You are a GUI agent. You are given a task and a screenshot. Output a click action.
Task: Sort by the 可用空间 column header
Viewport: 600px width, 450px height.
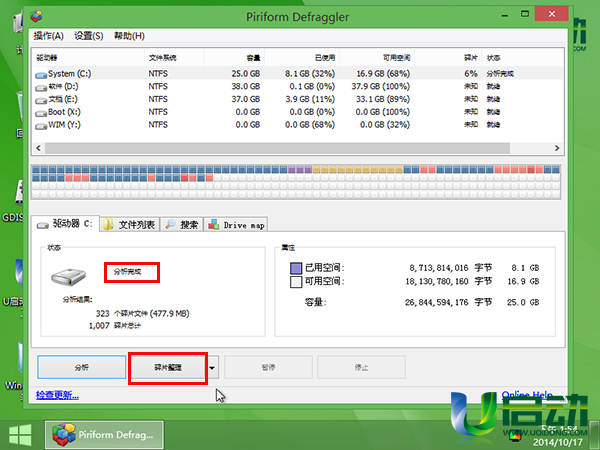(377, 58)
